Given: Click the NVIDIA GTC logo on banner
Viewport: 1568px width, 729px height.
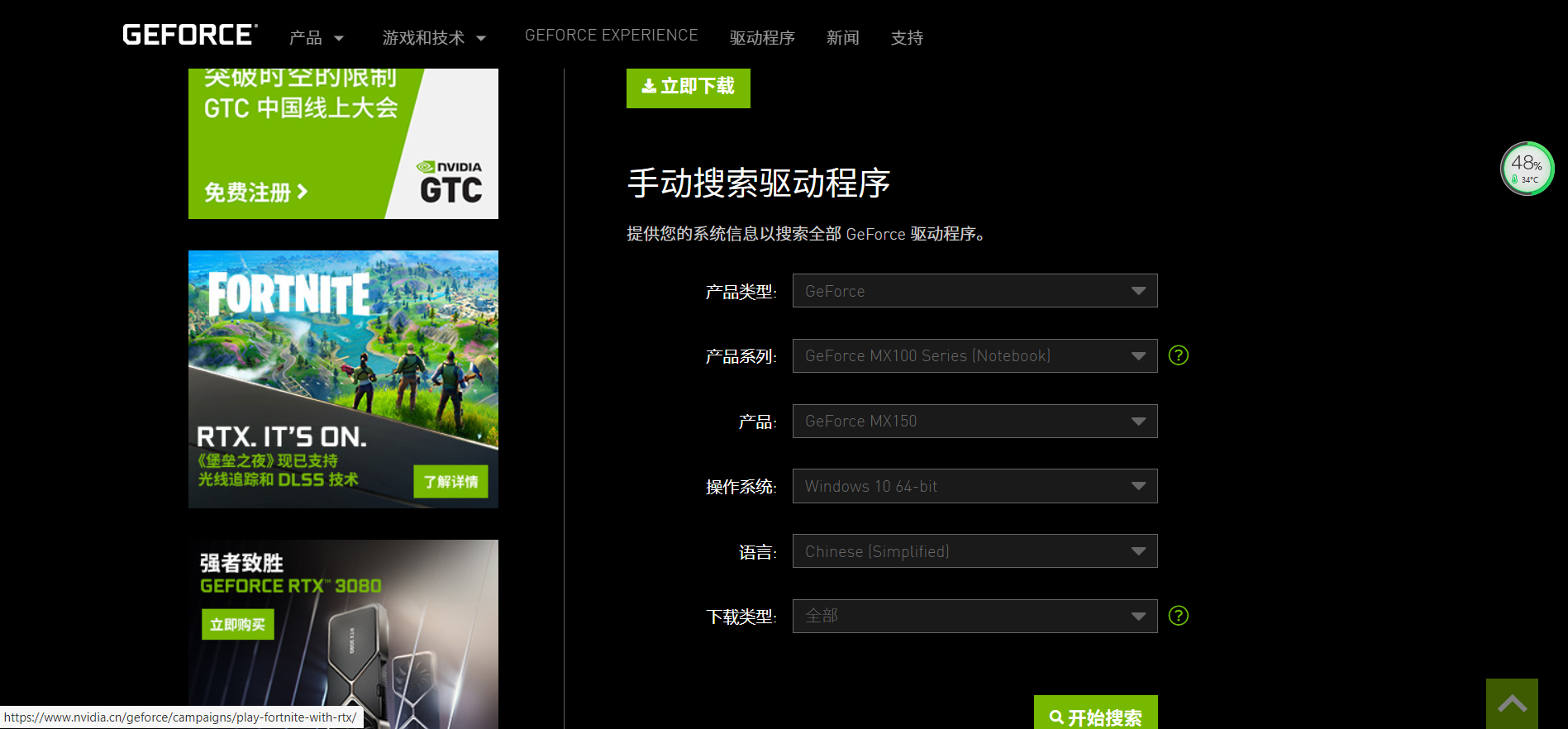Looking at the screenshot, I should 450,182.
